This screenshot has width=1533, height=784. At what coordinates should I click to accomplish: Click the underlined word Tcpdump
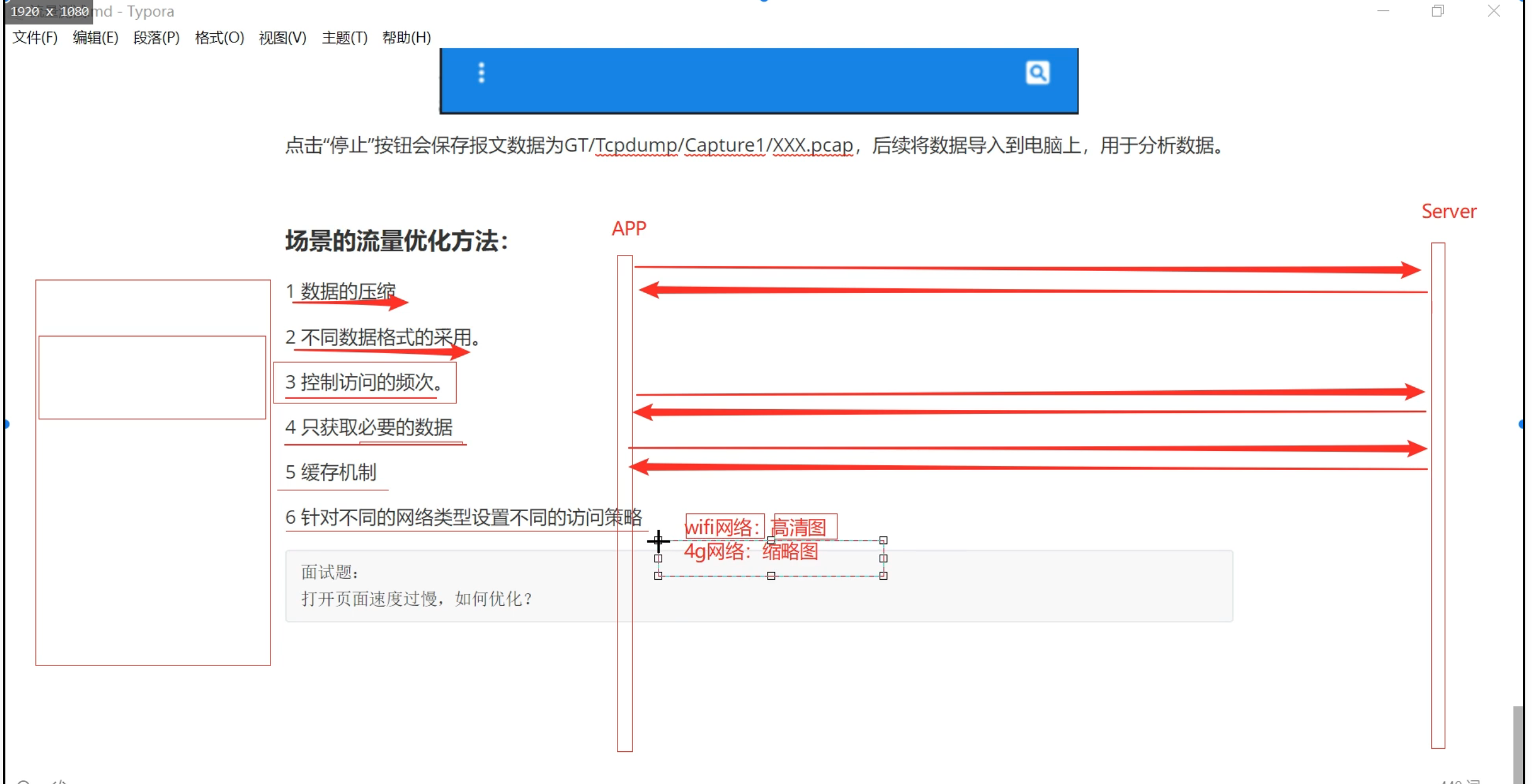coord(636,145)
